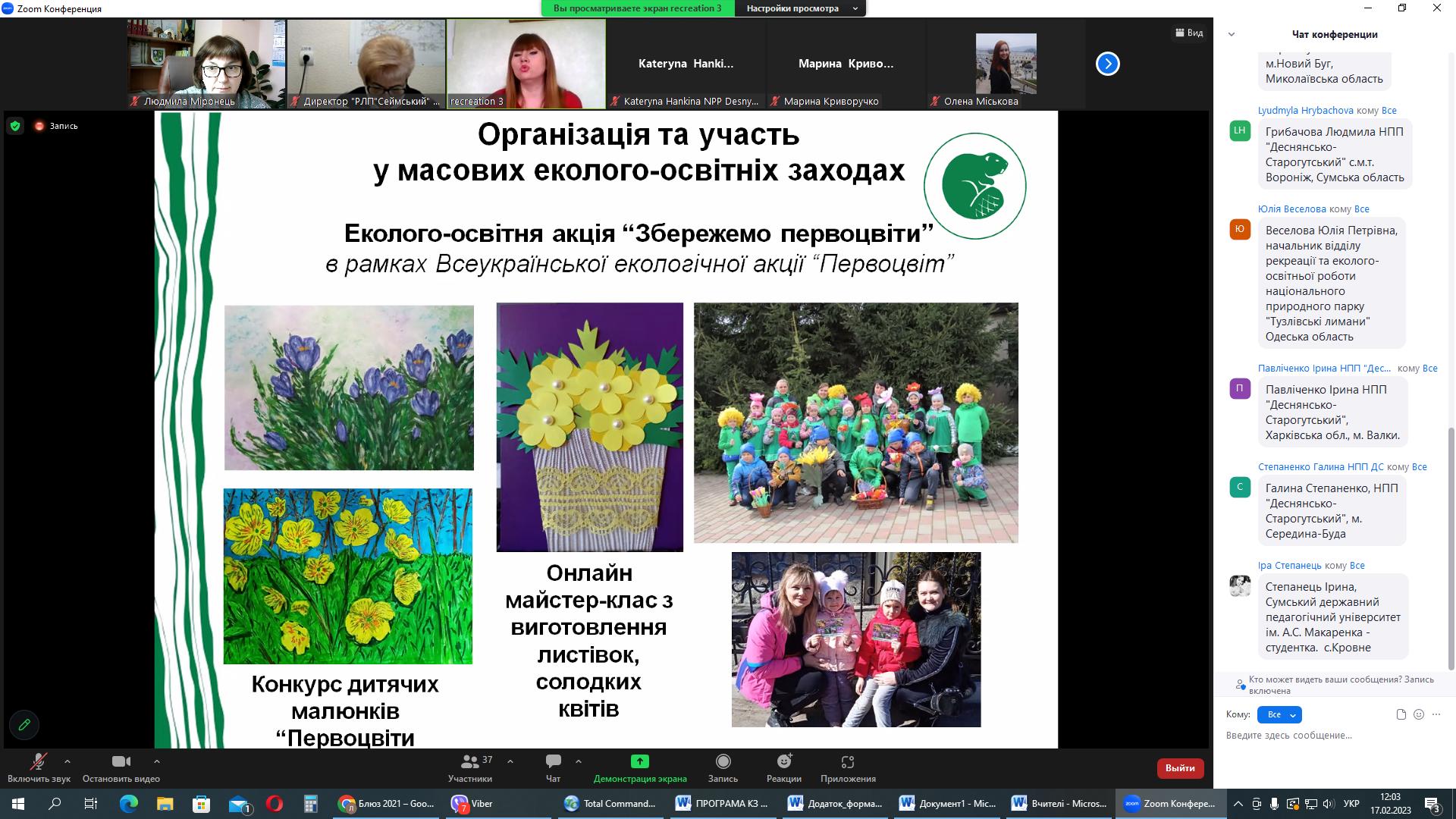Viewport: 1456px width, 819px height.
Task: Open the Вид view menu
Action: 1189,33
